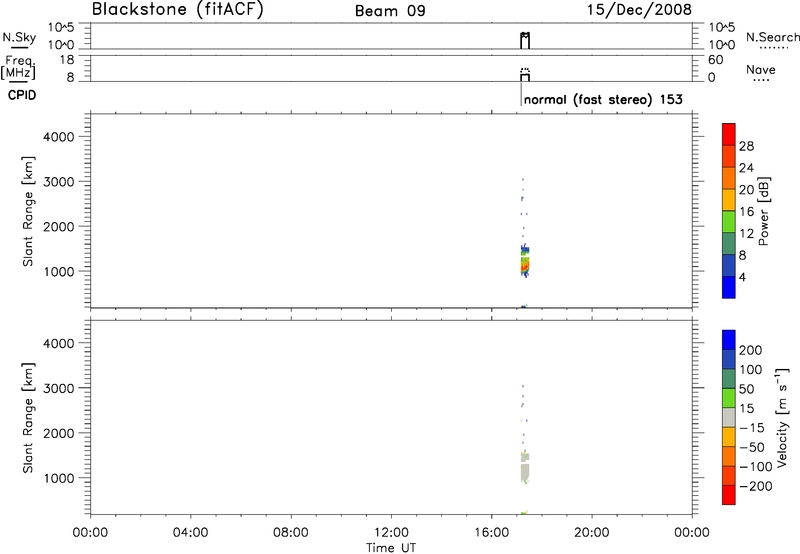Click the 'Power [dB]' colorbar title
This screenshot has height=554, width=800.
click(x=763, y=211)
